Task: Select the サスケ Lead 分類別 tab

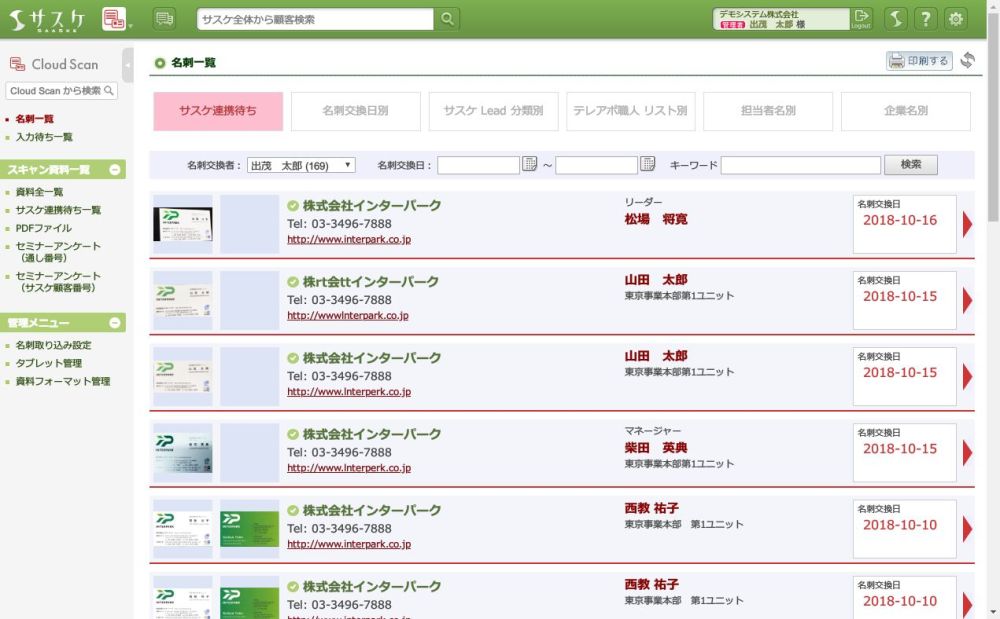Action: pyautogui.click(x=494, y=111)
